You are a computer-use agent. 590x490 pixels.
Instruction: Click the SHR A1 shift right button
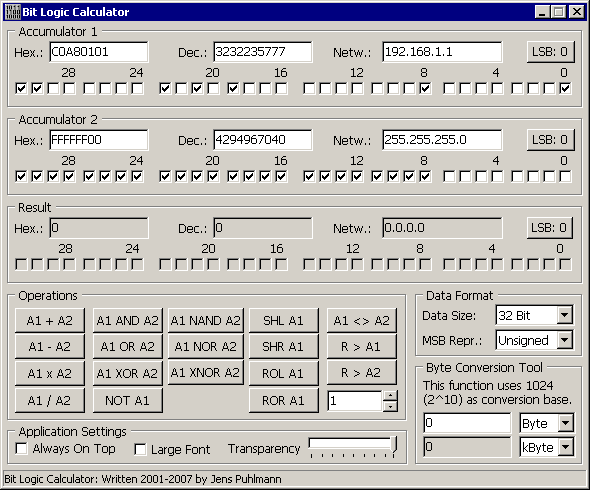pyautogui.click(x=283, y=346)
